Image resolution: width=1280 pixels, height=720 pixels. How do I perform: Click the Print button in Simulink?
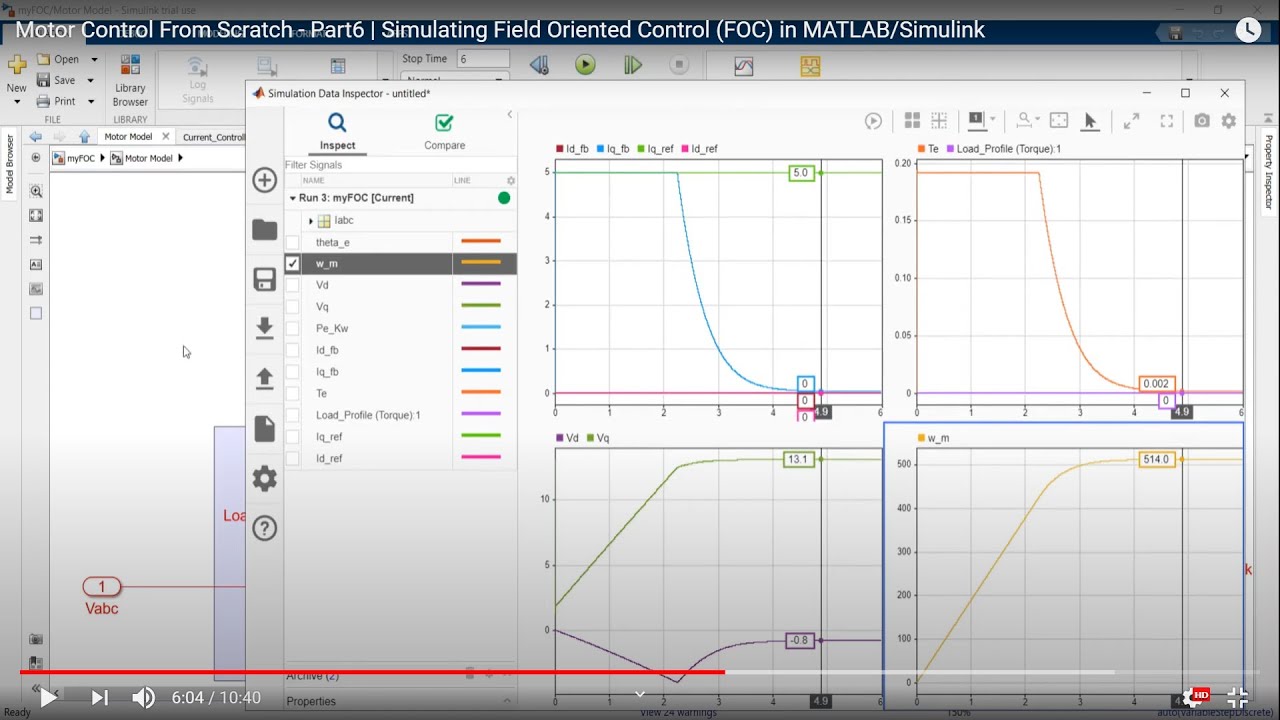[57, 101]
